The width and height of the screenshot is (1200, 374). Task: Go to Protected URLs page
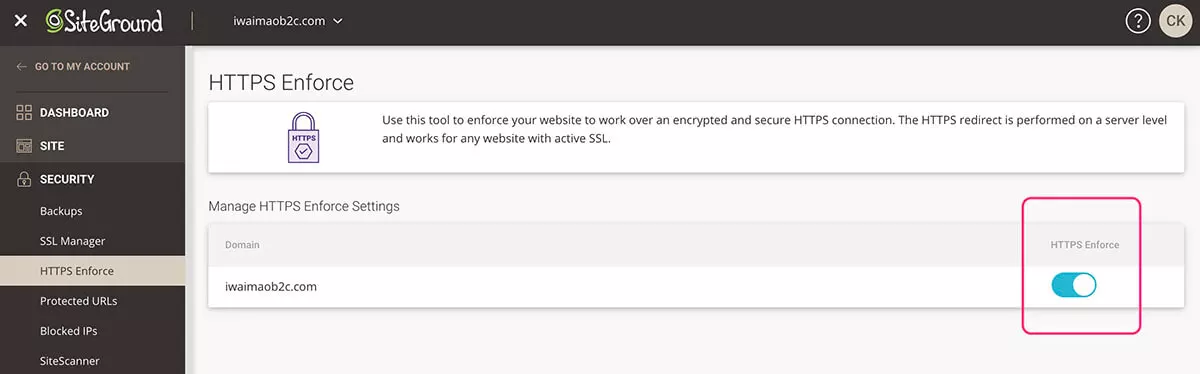coord(80,301)
